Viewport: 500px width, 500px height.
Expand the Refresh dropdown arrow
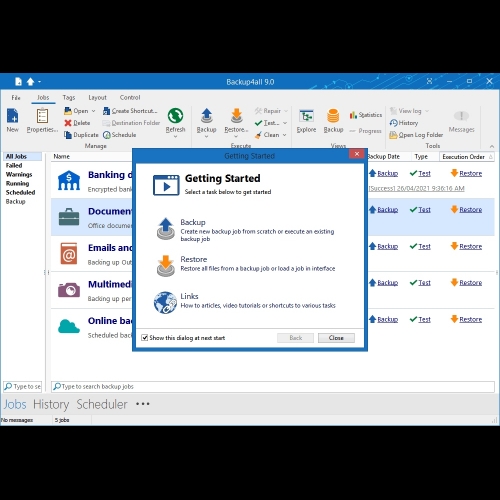(x=175, y=136)
